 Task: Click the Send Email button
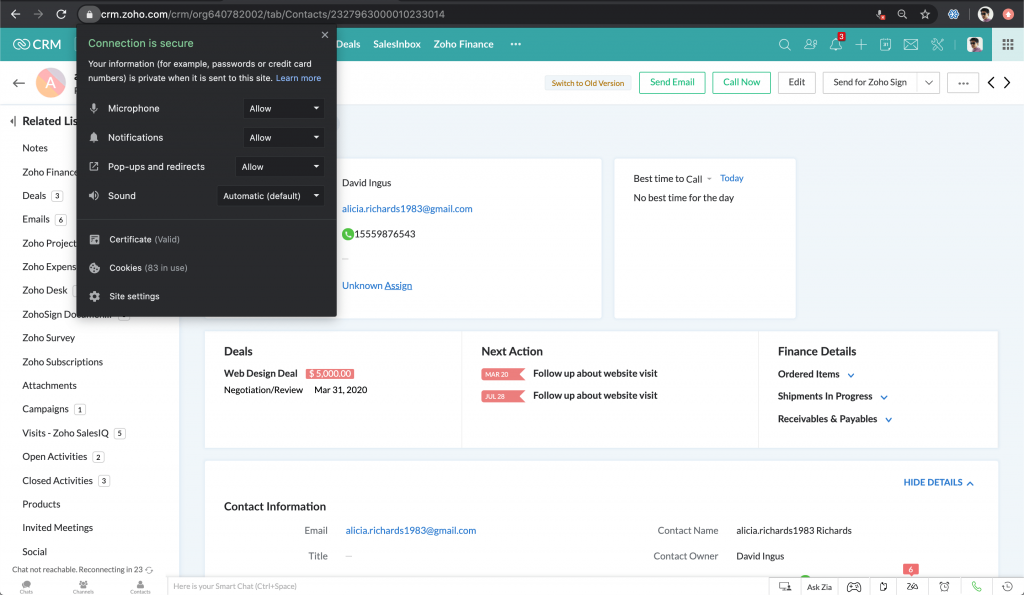(672, 83)
